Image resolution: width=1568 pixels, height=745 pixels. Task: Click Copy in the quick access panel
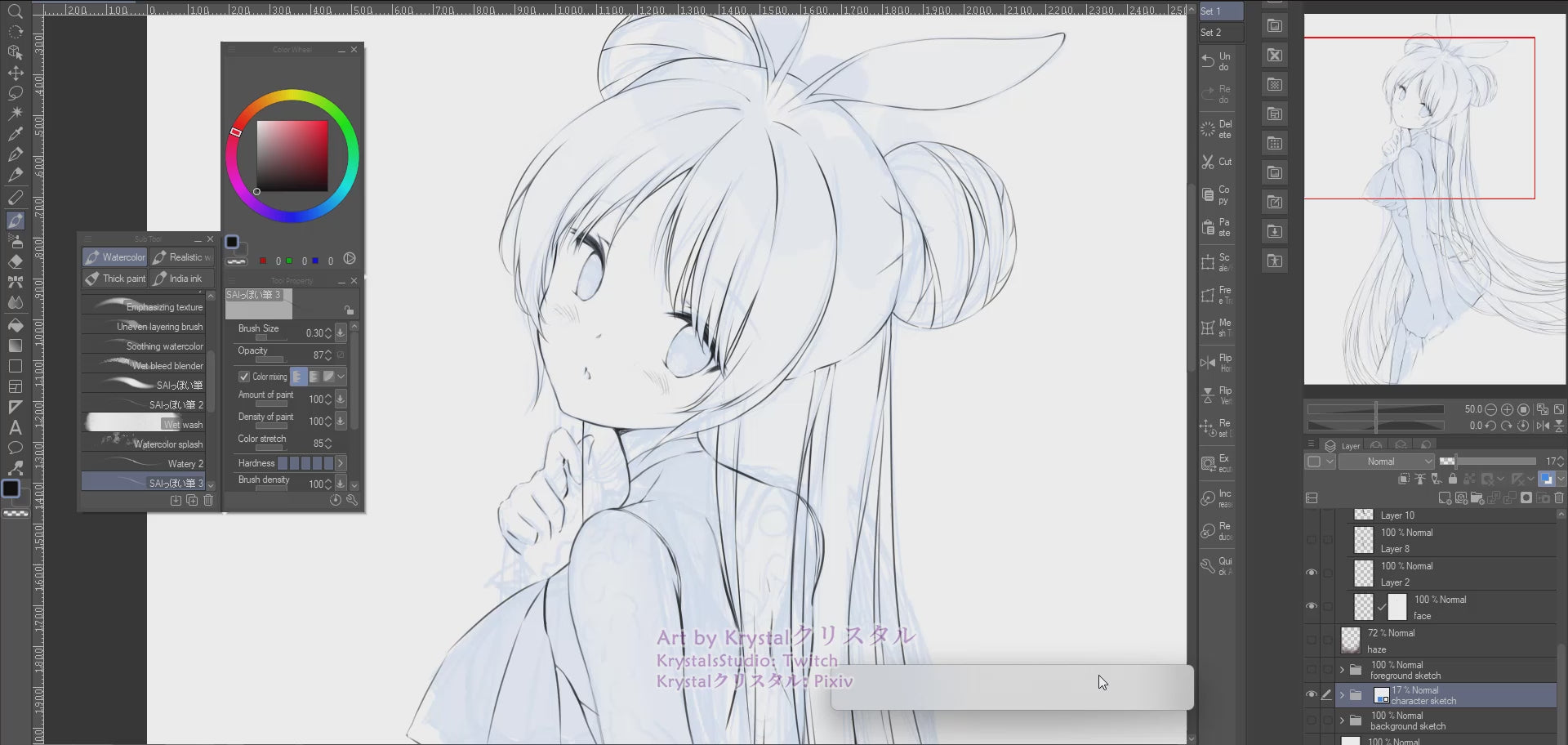[x=1217, y=194]
